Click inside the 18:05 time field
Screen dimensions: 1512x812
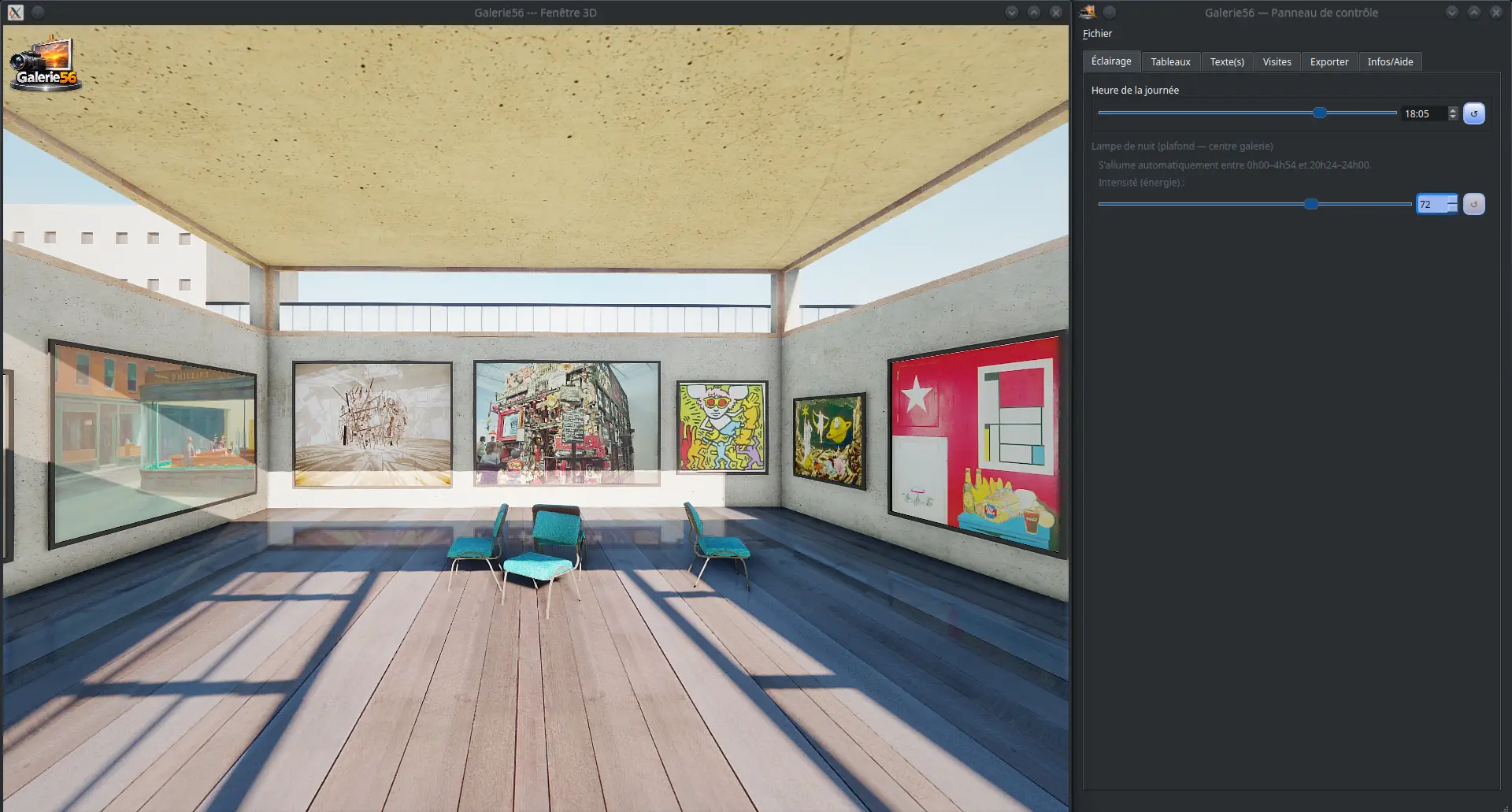tap(1424, 113)
